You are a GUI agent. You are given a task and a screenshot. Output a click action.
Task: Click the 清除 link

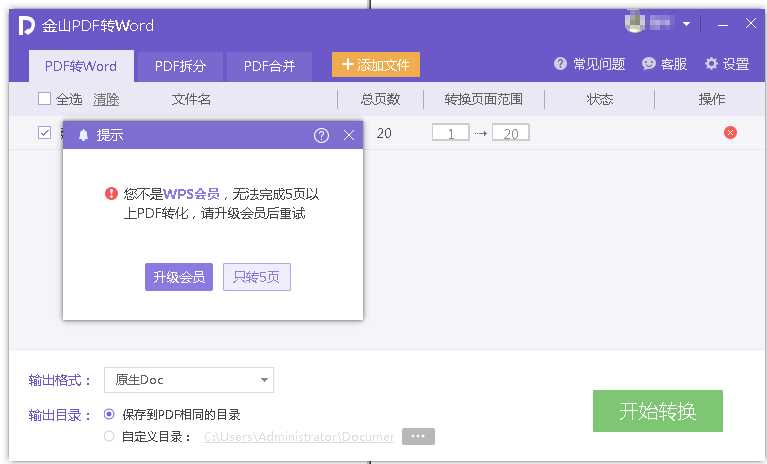point(106,99)
